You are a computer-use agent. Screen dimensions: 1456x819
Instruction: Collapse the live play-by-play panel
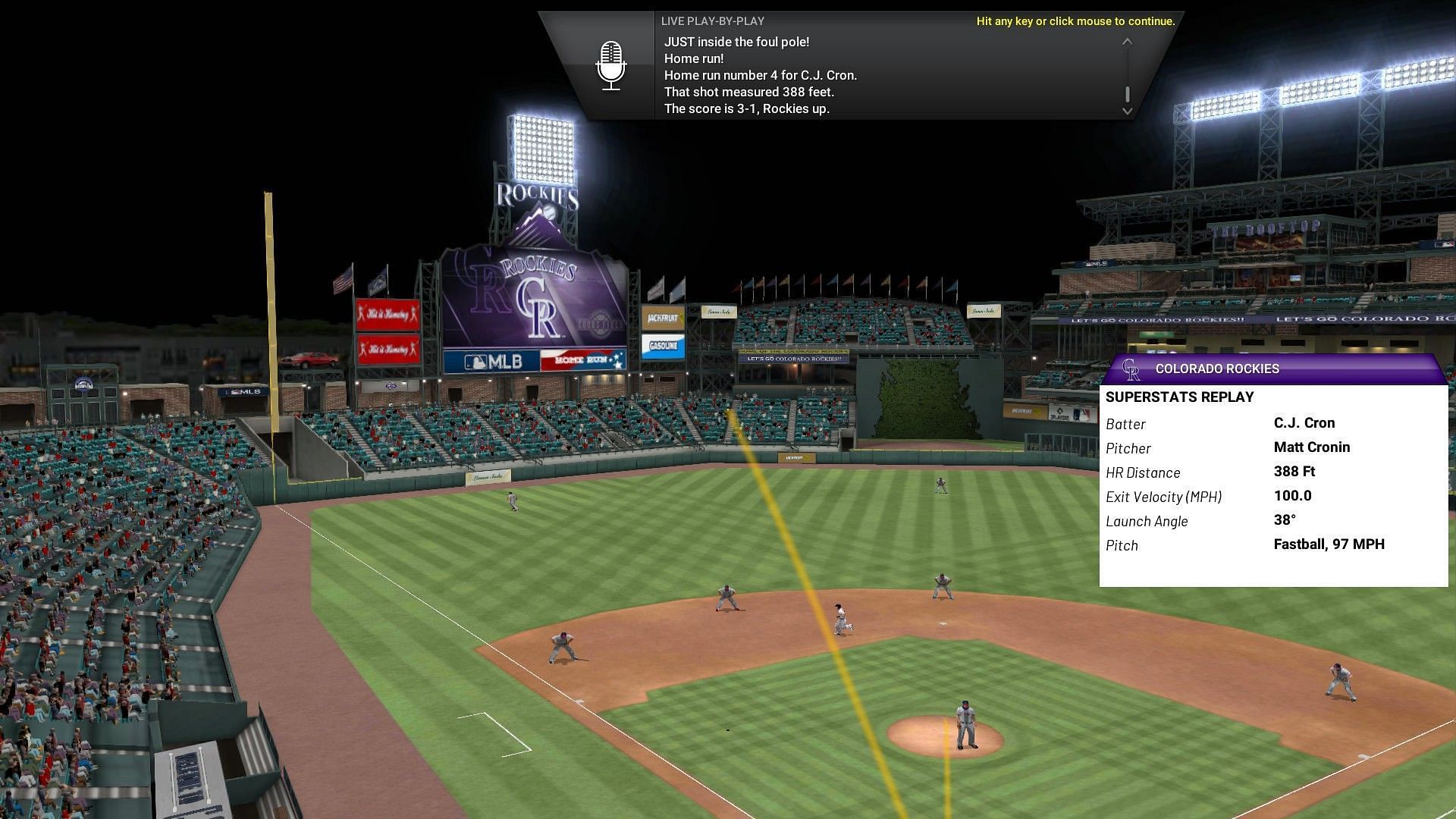click(1127, 41)
